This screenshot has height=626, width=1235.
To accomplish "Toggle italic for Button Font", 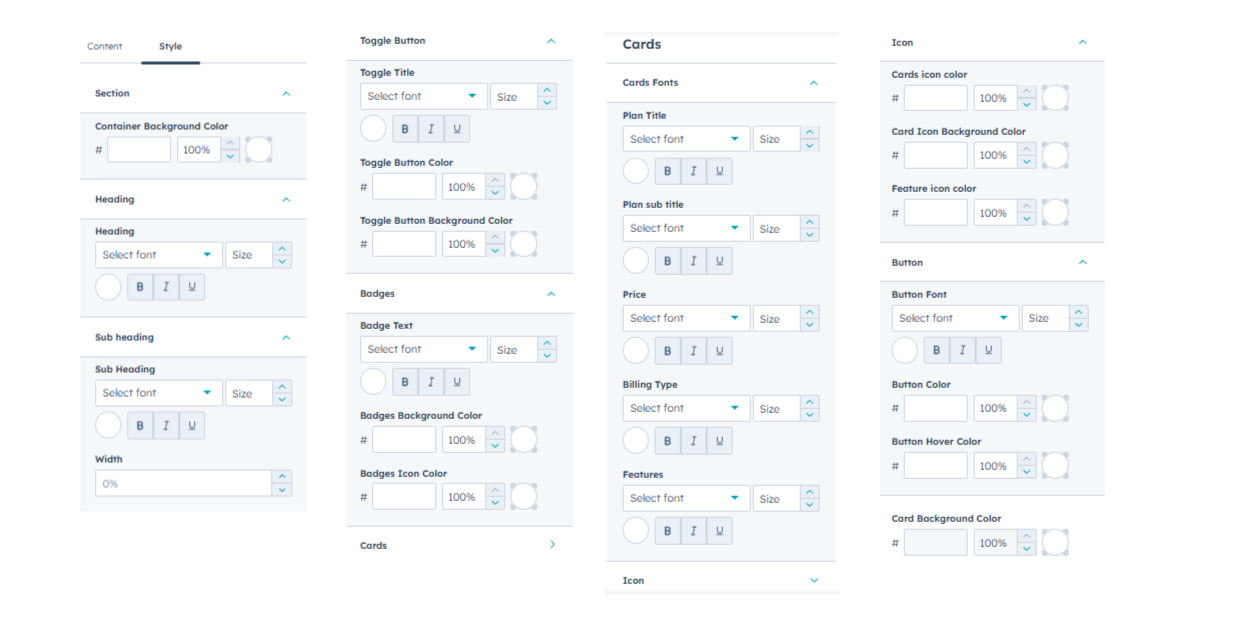I will pyautogui.click(x=963, y=350).
